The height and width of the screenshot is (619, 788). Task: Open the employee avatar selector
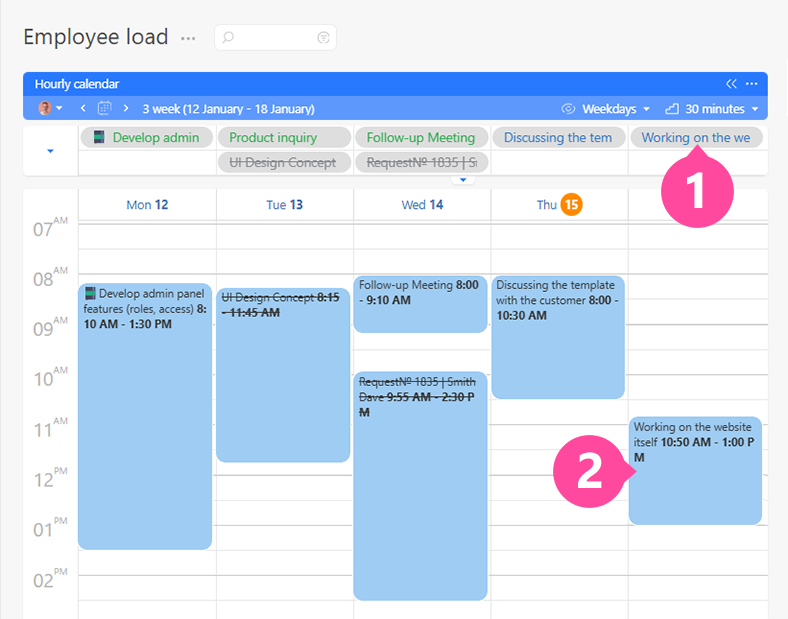[x=50, y=108]
